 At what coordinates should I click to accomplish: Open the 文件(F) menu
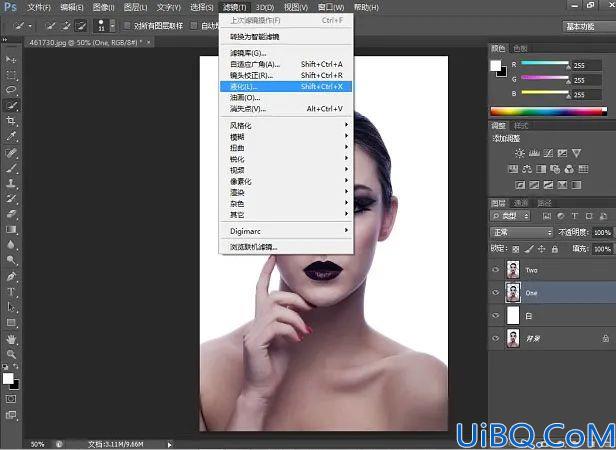coord(39,7)
